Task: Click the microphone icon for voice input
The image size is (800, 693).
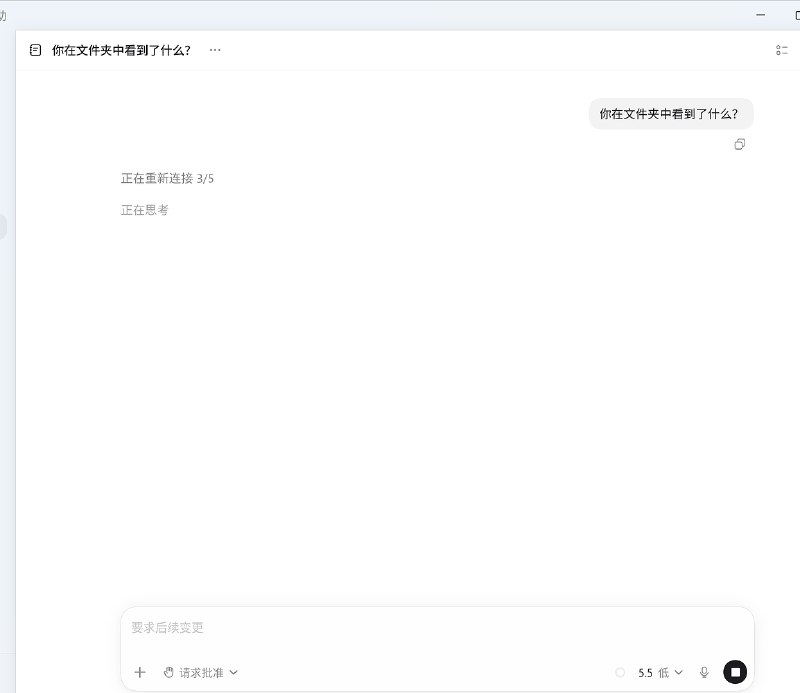Action: click(704, 673)
